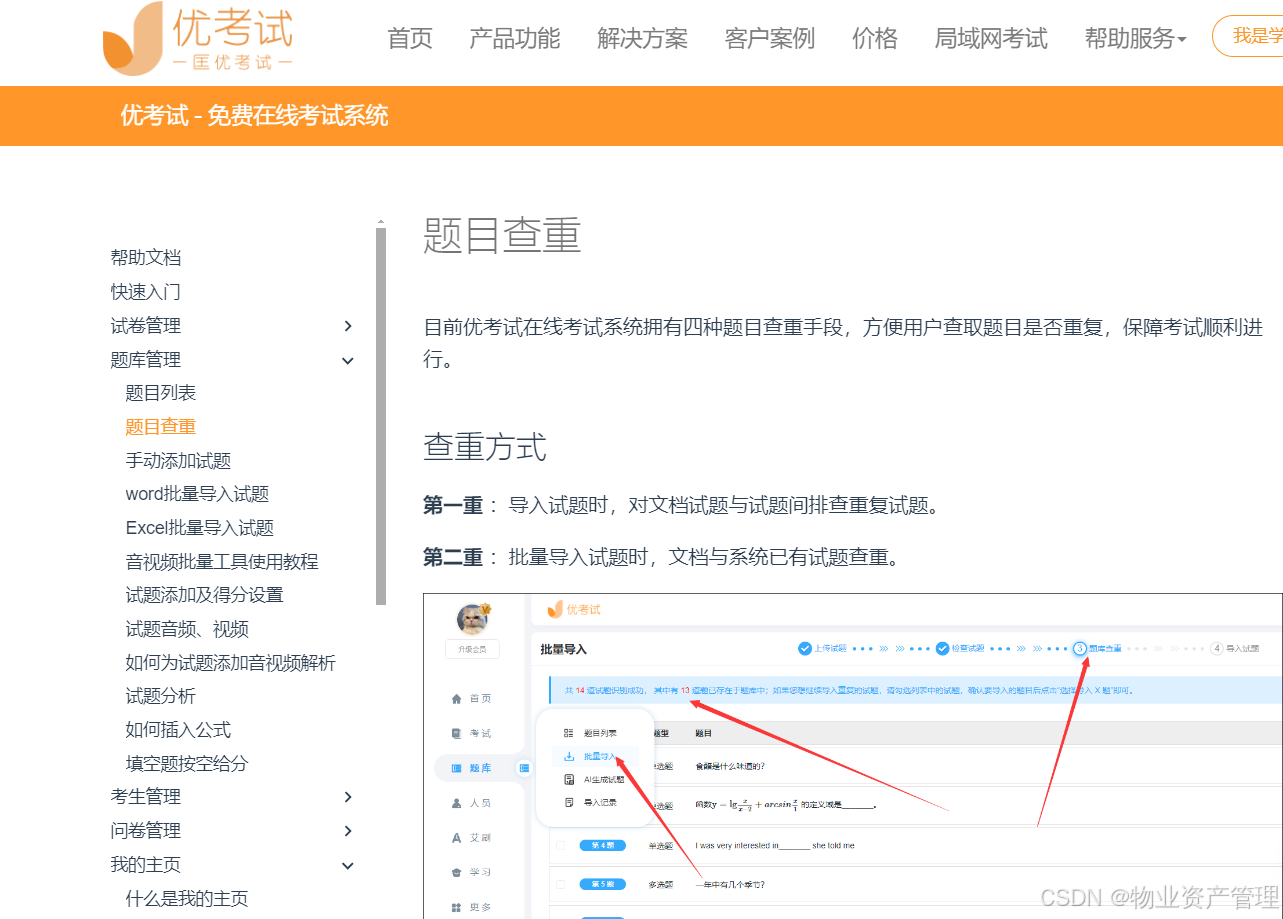Image resolution: width=1283 pixels, height=919 pixels.
Task: Open 解决方案 in the top navigation
Action: (643, 39)
